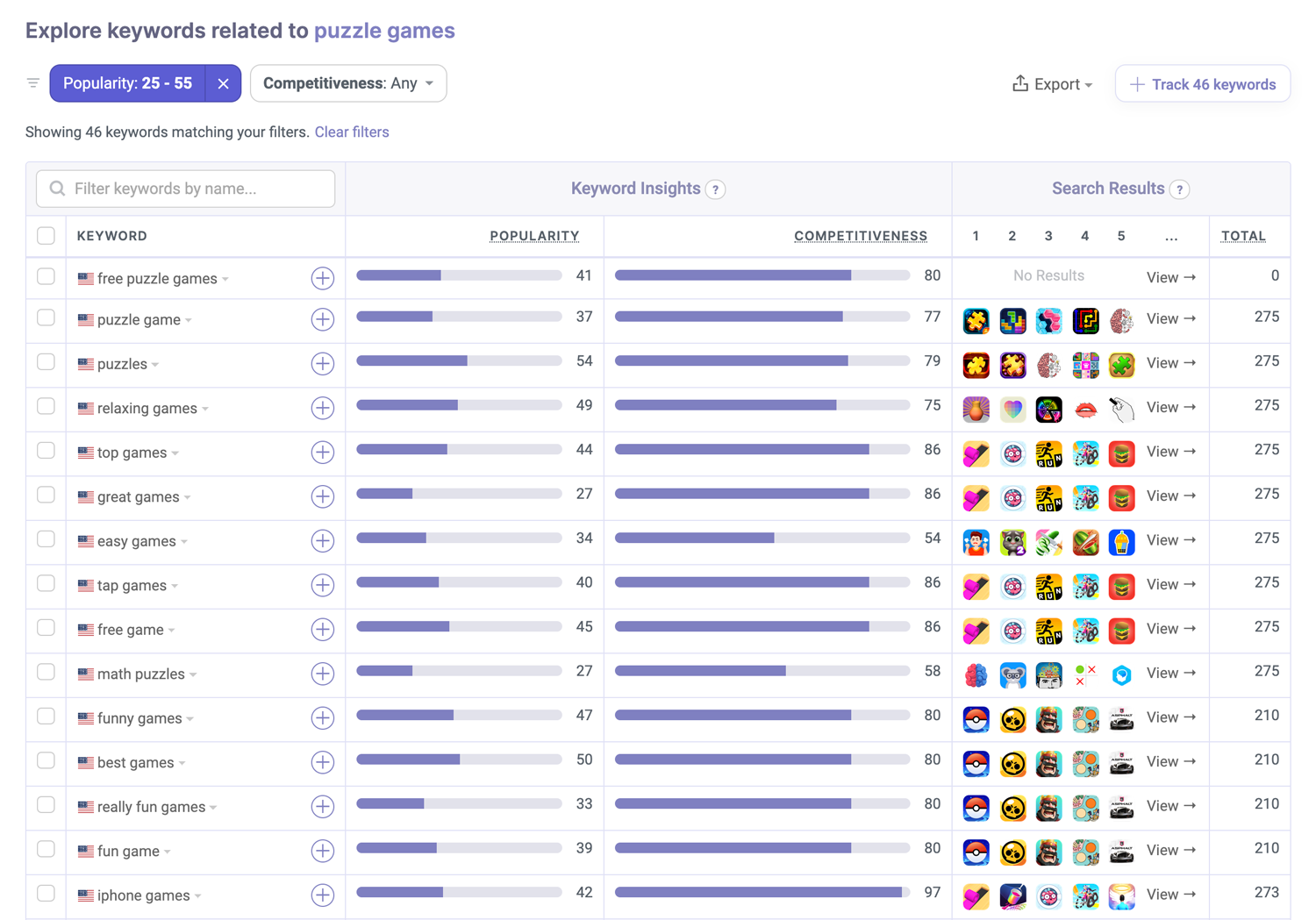Screen dimensions: 1316x920
Task: Click the filter icon beside the Popularity chip
Action: point(32,82)
